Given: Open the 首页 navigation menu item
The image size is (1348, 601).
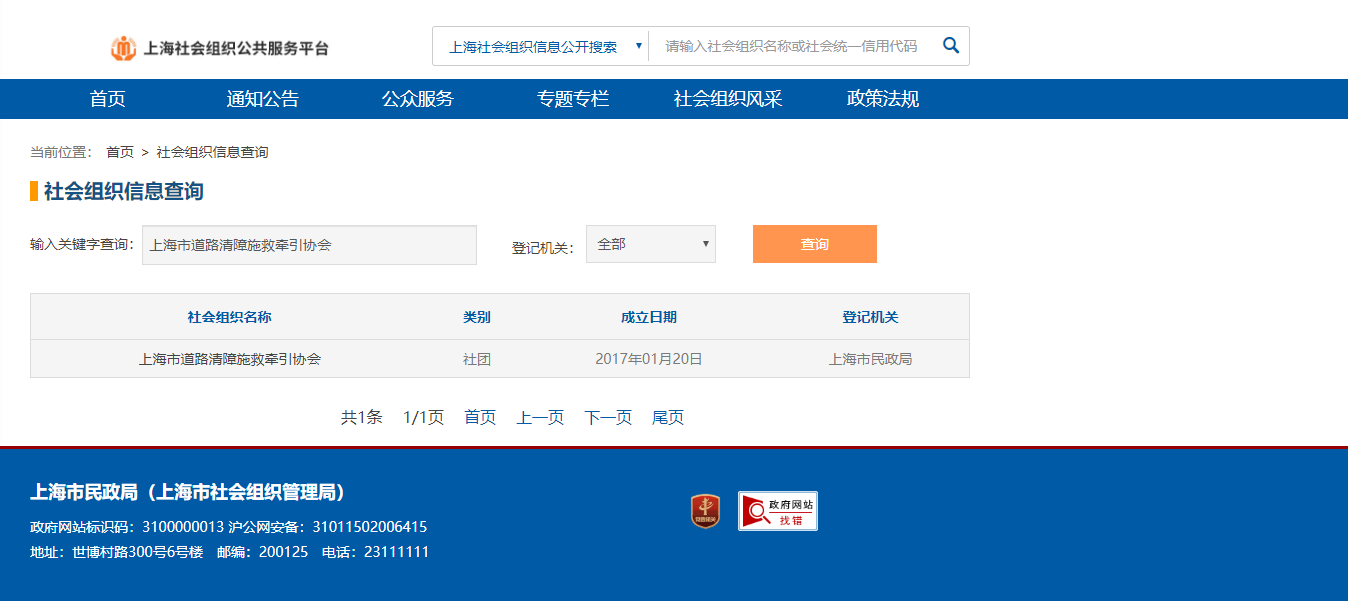Looking at the screenshot, I should [x=107, y=99].
